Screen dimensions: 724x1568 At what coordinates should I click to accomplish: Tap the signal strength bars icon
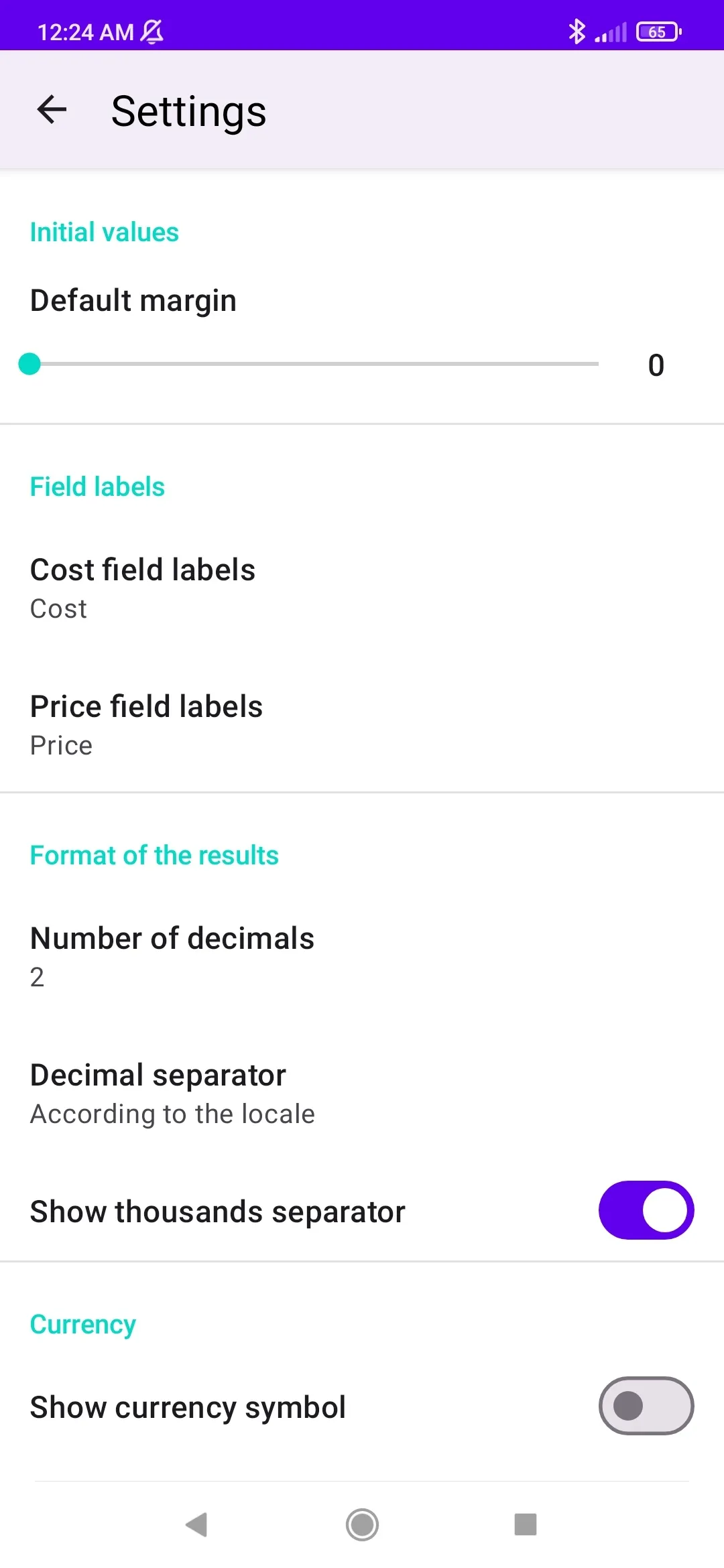[611, 32]
